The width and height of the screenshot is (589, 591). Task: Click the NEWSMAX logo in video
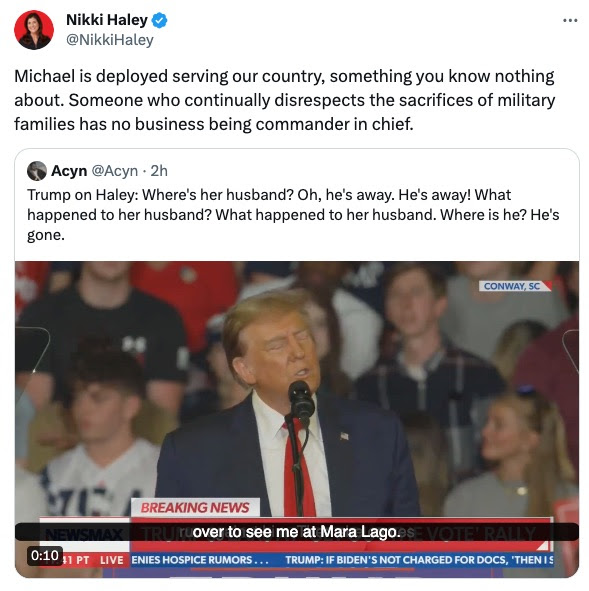pos(84,534)
